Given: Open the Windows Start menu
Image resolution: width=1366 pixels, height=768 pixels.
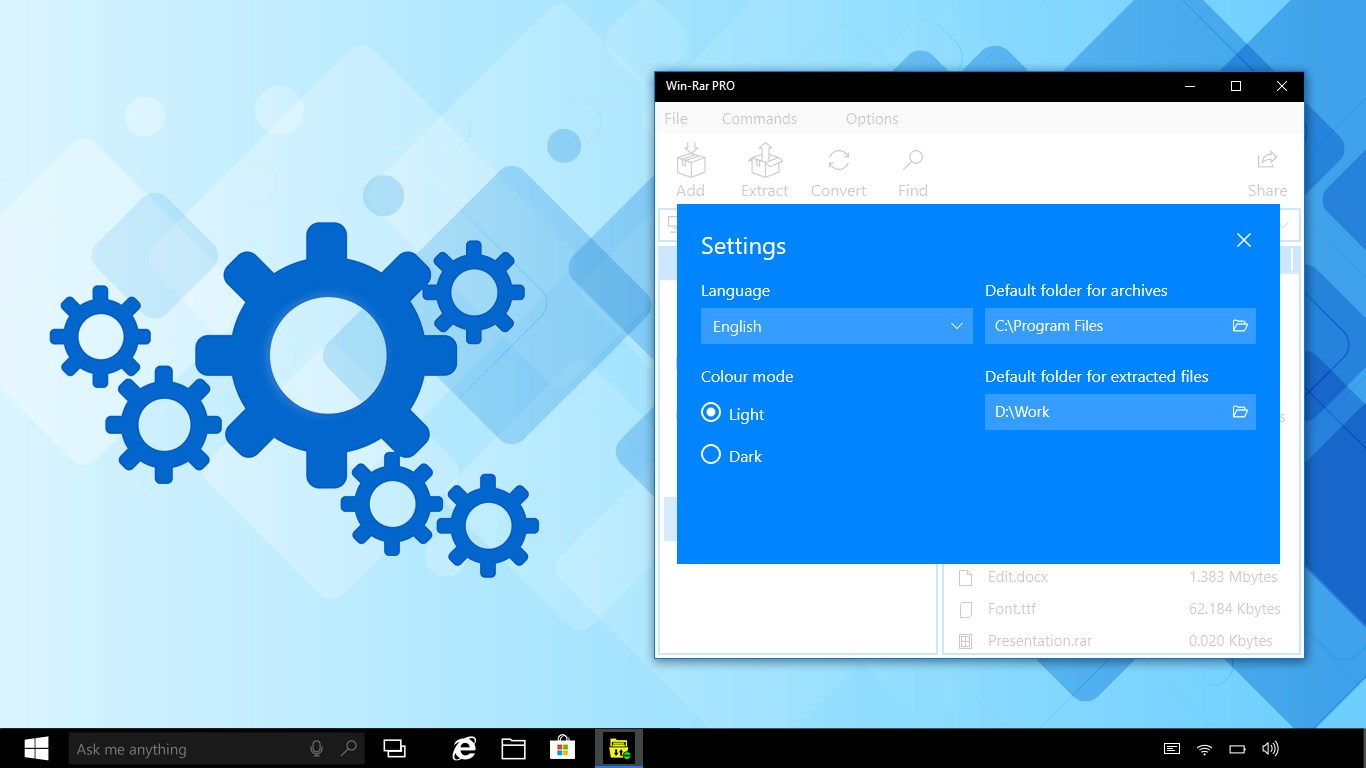Looking at the screenshot, I should tap(37, 748).
